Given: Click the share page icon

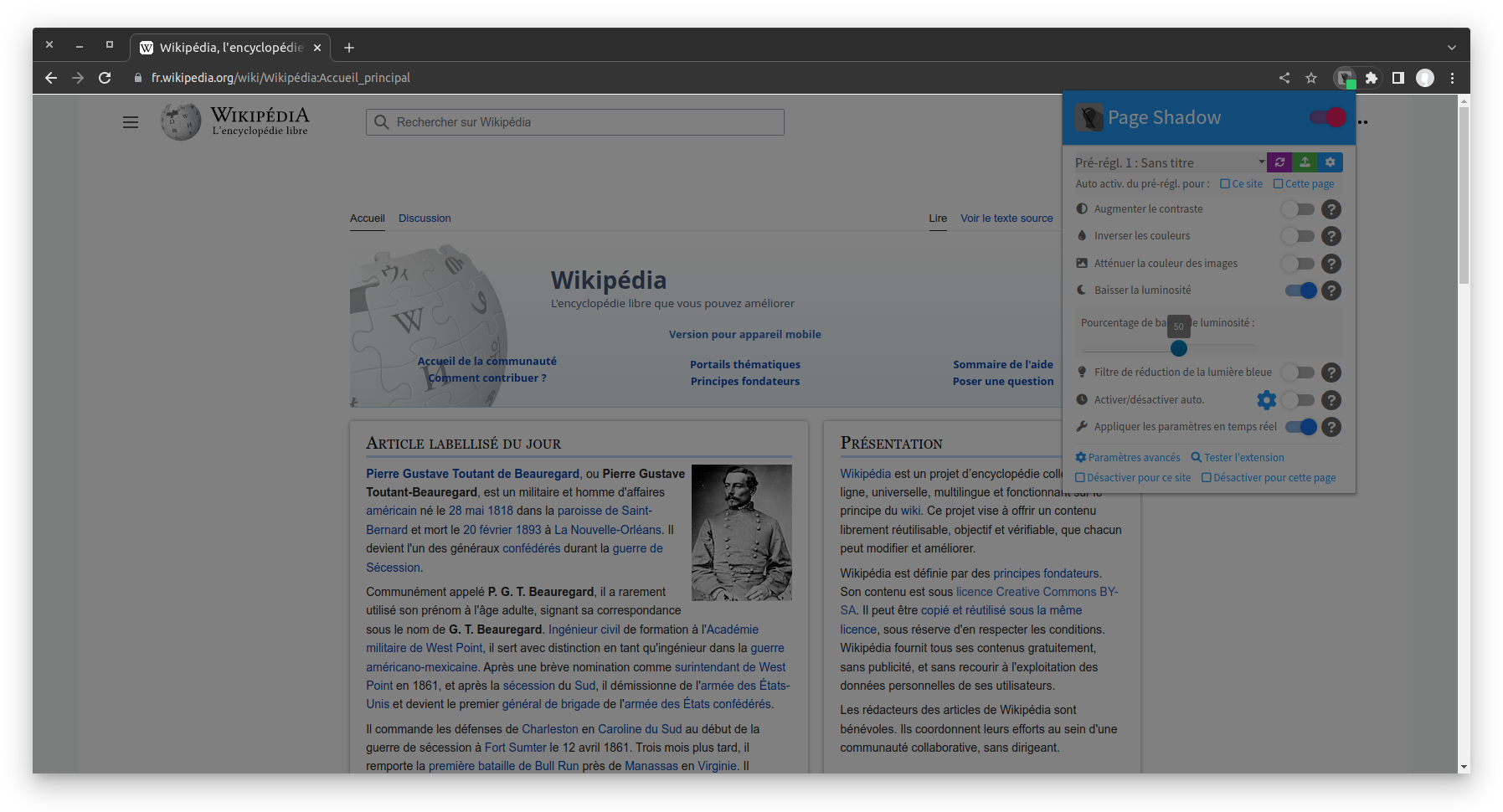Looking at the screenshot, I should pos(1284,78).
